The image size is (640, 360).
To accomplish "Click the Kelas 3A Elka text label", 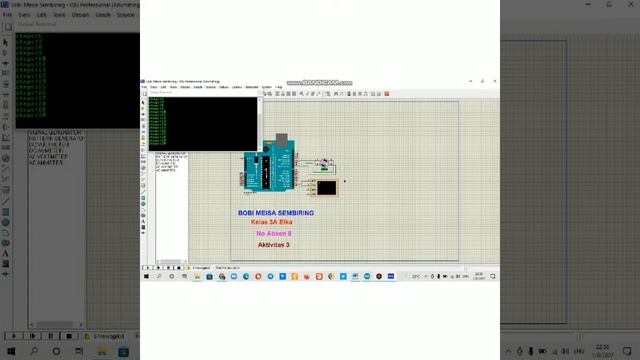I will click(x=271, y=222).
